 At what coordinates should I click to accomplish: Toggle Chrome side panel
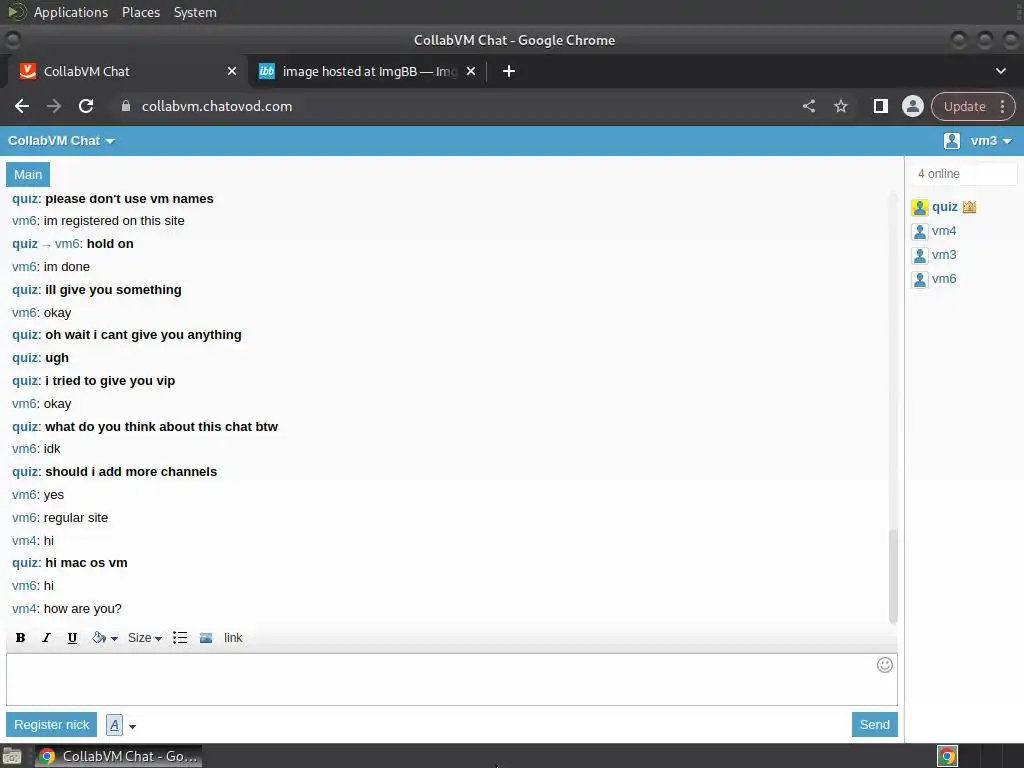(x=880, y=106)
